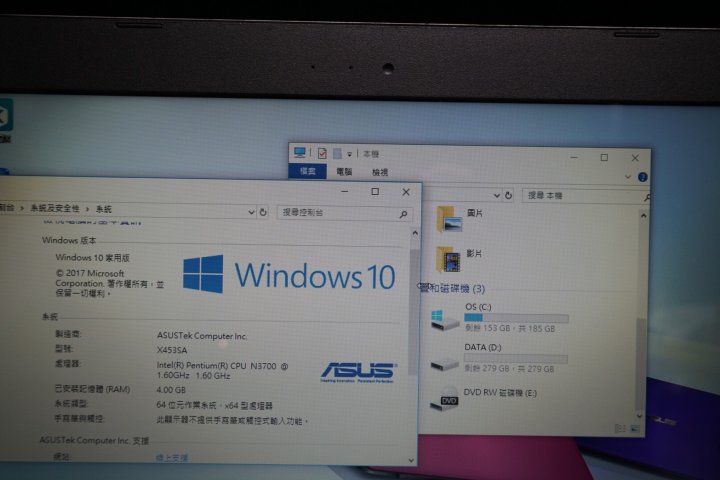Click the blue help icon in Explorer

[x=642, y=177]
